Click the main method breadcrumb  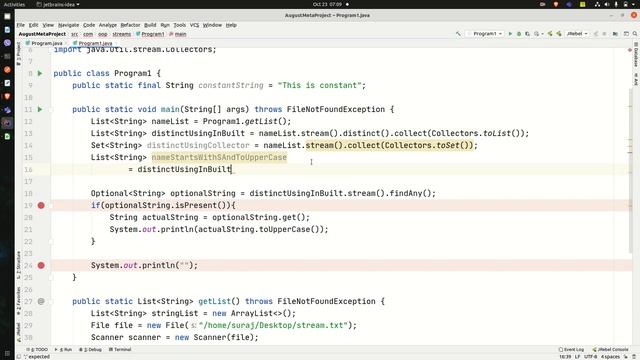178,34
